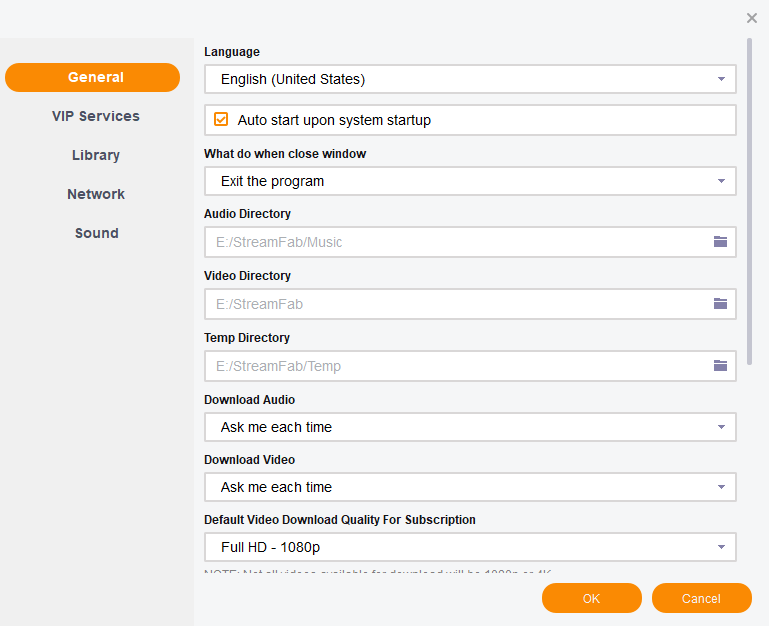Show the Sound settings tab

[96, 233]
